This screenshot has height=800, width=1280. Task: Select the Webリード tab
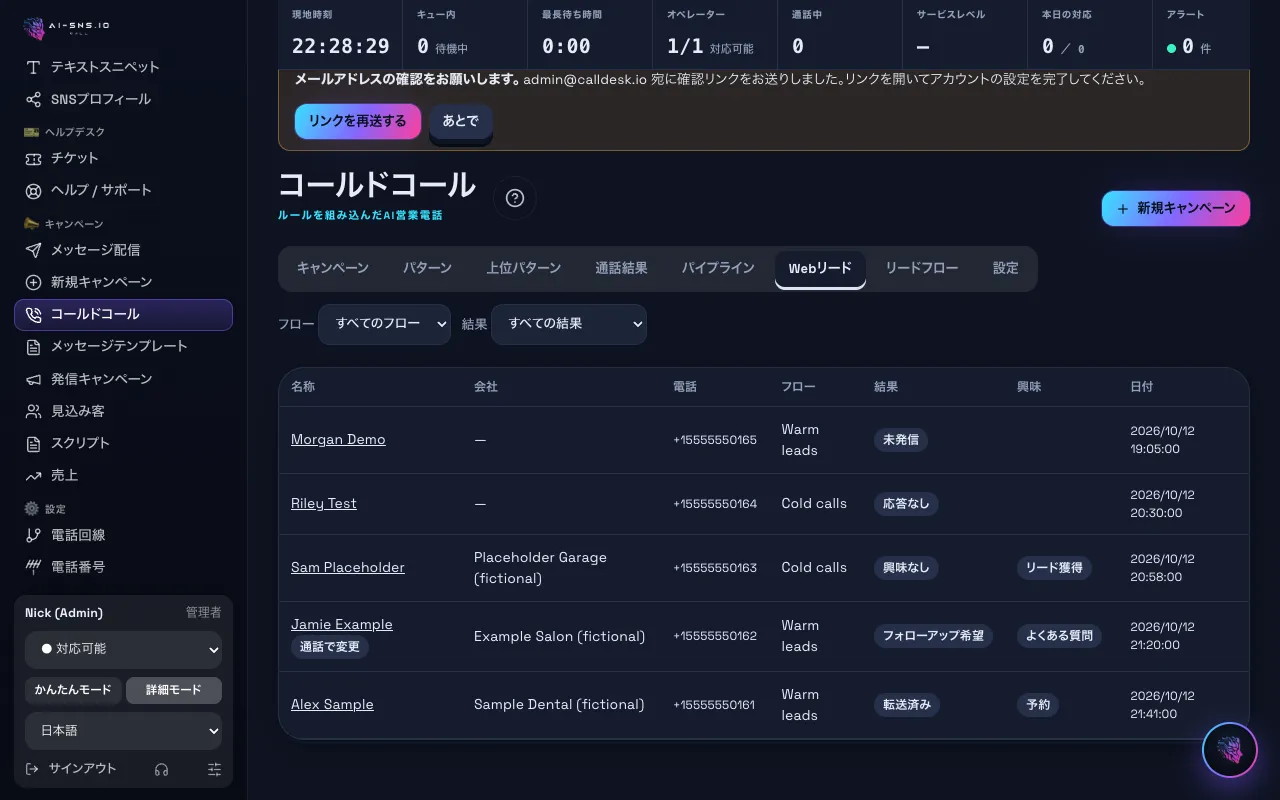point(820,269)
